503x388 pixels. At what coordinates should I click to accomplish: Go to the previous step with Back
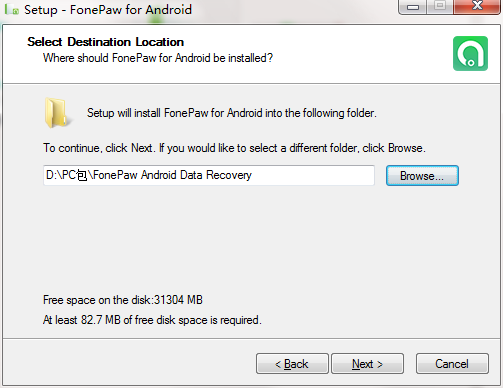pyautogui.click(x=292, y=364)
